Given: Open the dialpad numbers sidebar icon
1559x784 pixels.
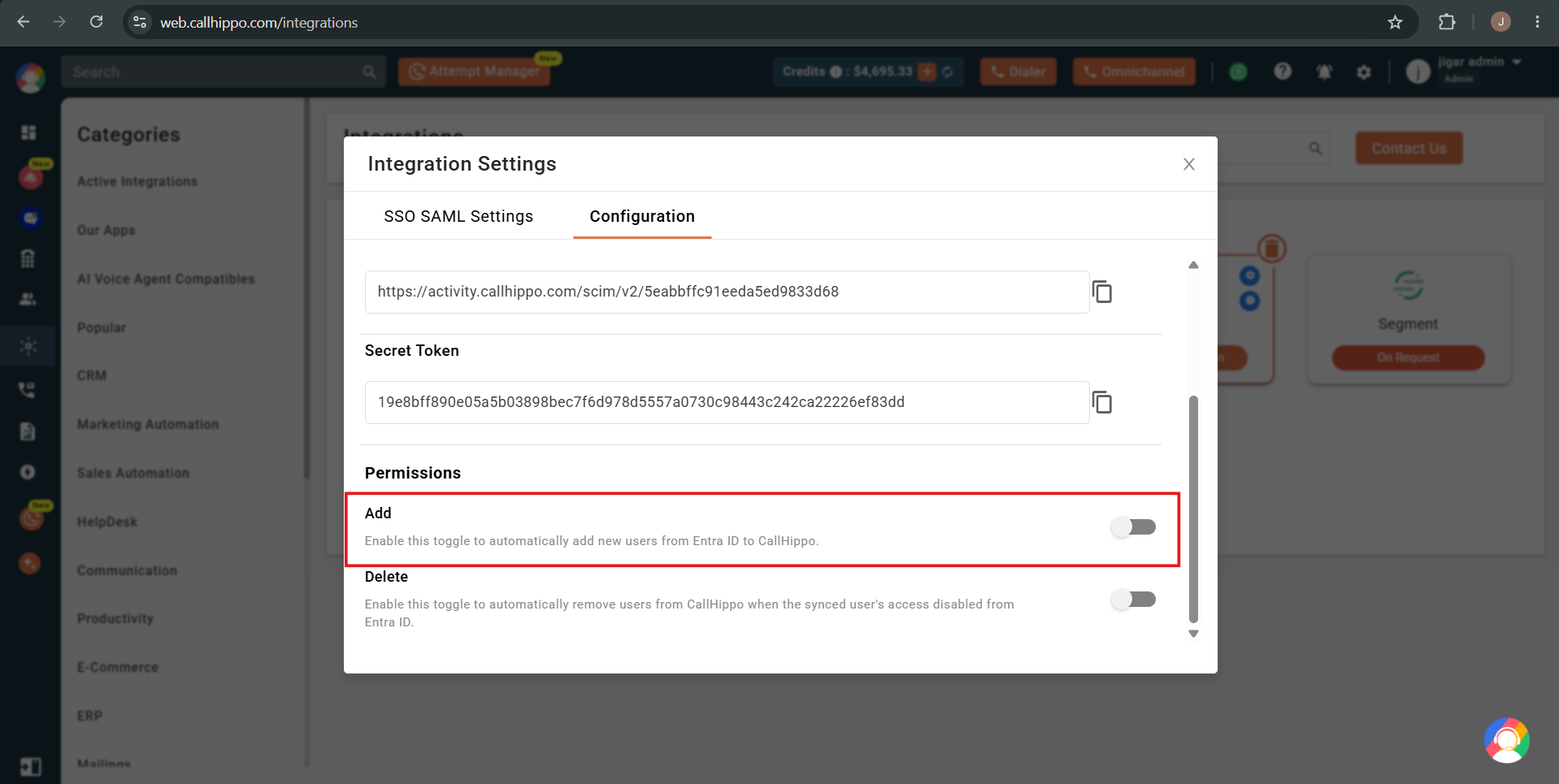Looking at the screenshot, I should (x=28, y=258).
